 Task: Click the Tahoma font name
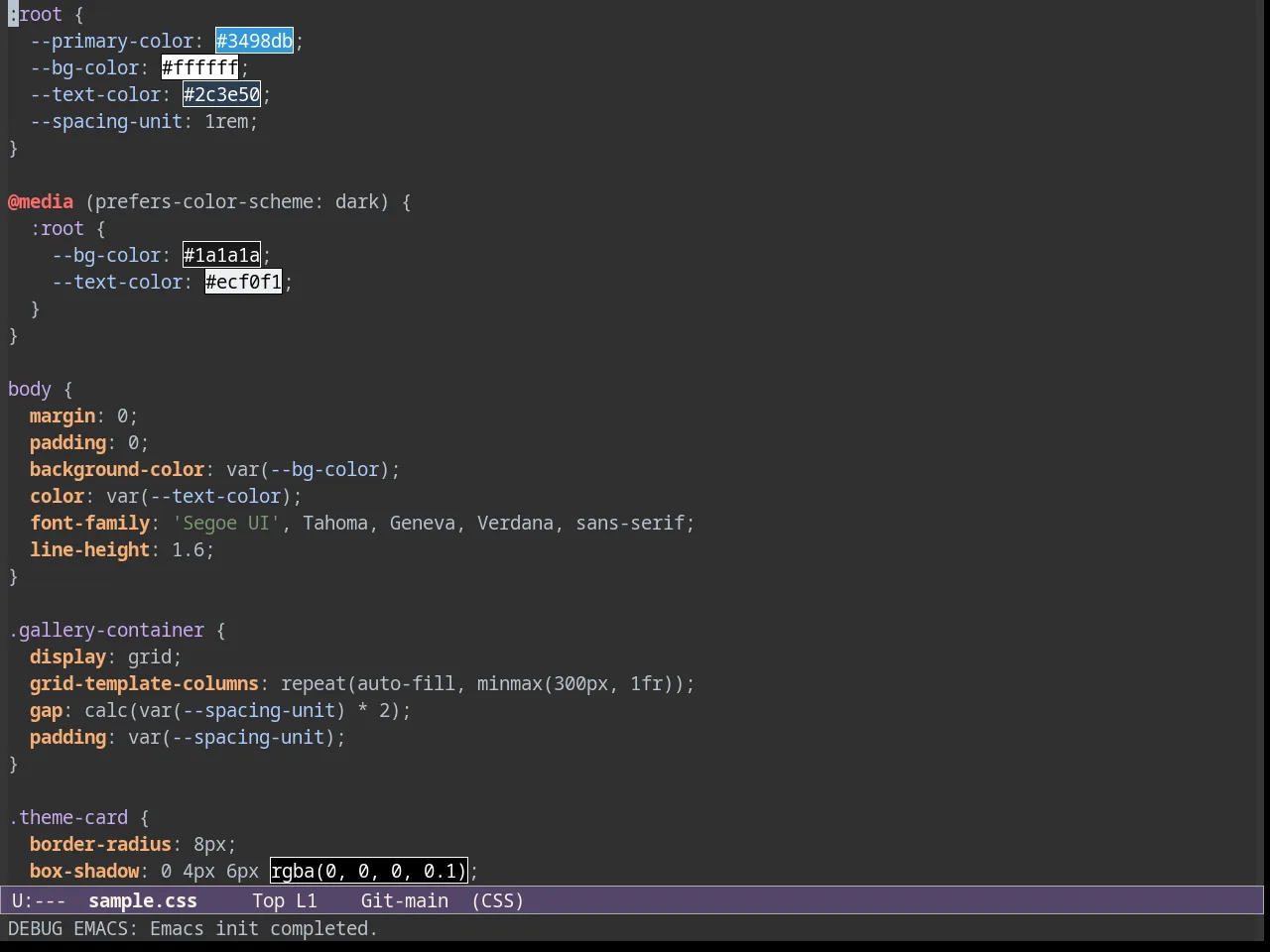(335, 523)
